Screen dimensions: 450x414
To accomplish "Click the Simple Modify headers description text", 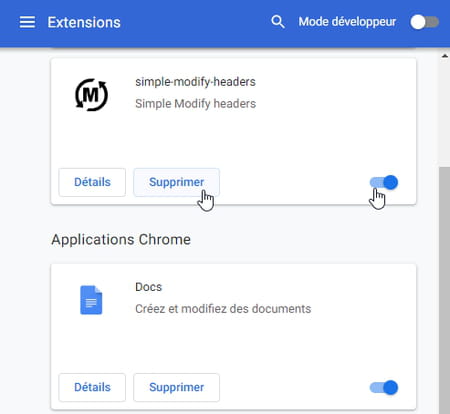I will click(195, 104).
